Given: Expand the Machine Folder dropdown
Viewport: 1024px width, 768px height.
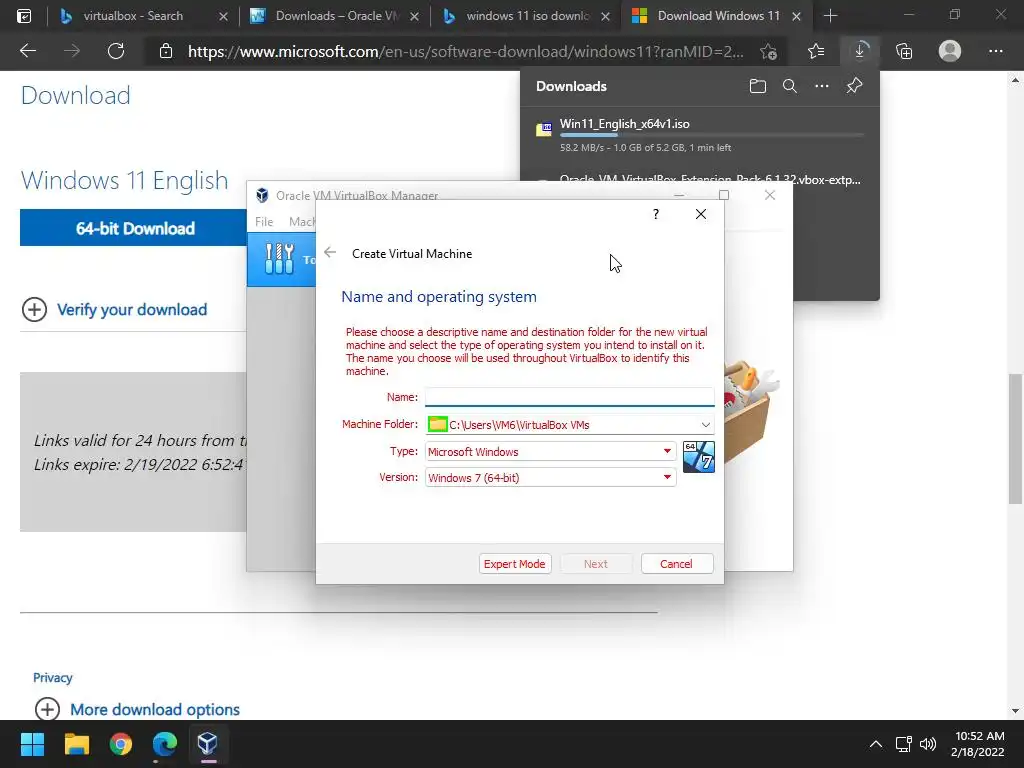Looking at the screenshot, I should point(705,424).
